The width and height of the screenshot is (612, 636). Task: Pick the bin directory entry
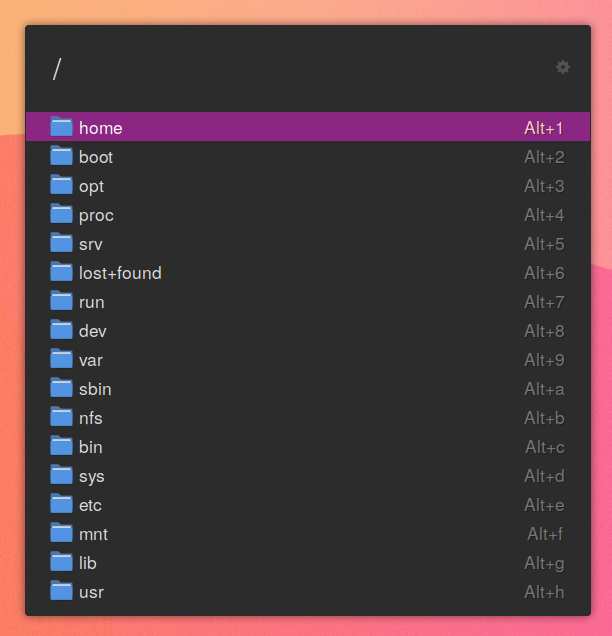tap(308, 447)
